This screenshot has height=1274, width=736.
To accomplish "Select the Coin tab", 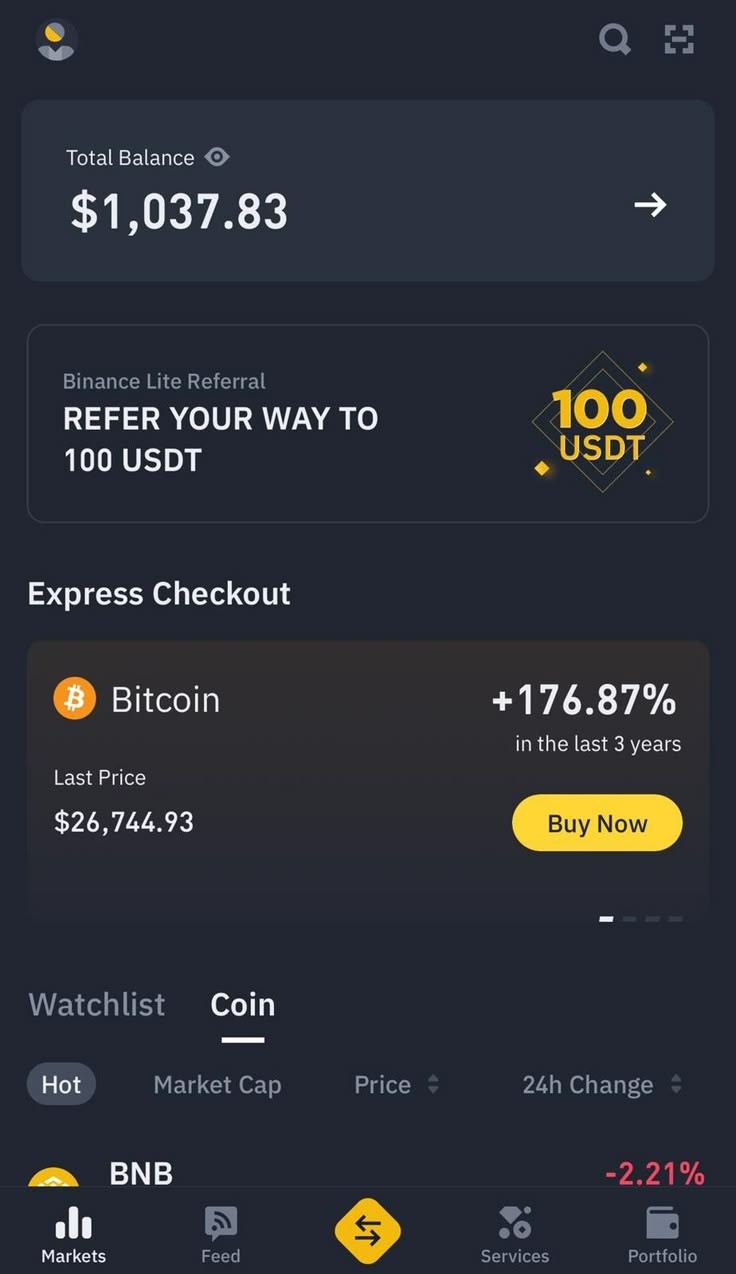I will [x=242, y=1004].
